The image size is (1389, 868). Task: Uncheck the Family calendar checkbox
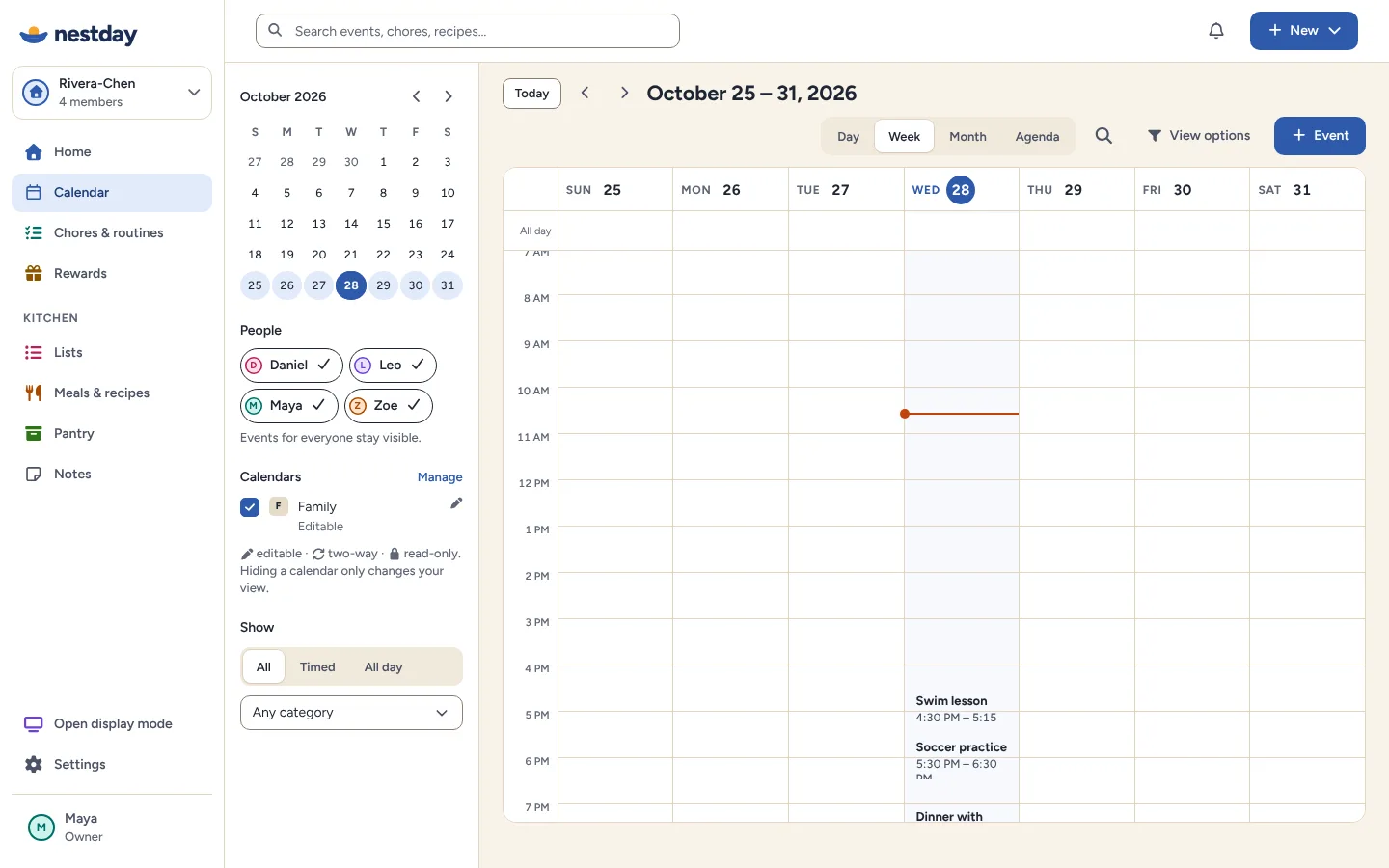250,507
